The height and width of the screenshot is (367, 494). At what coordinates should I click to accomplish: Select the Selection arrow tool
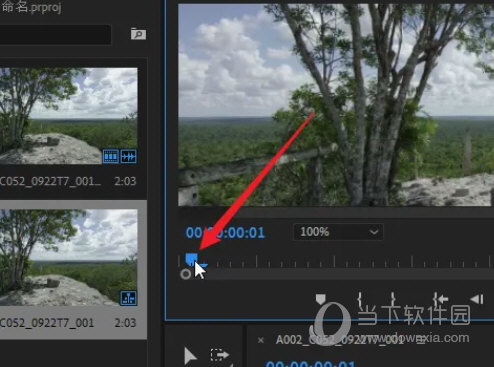click(190, 356)
